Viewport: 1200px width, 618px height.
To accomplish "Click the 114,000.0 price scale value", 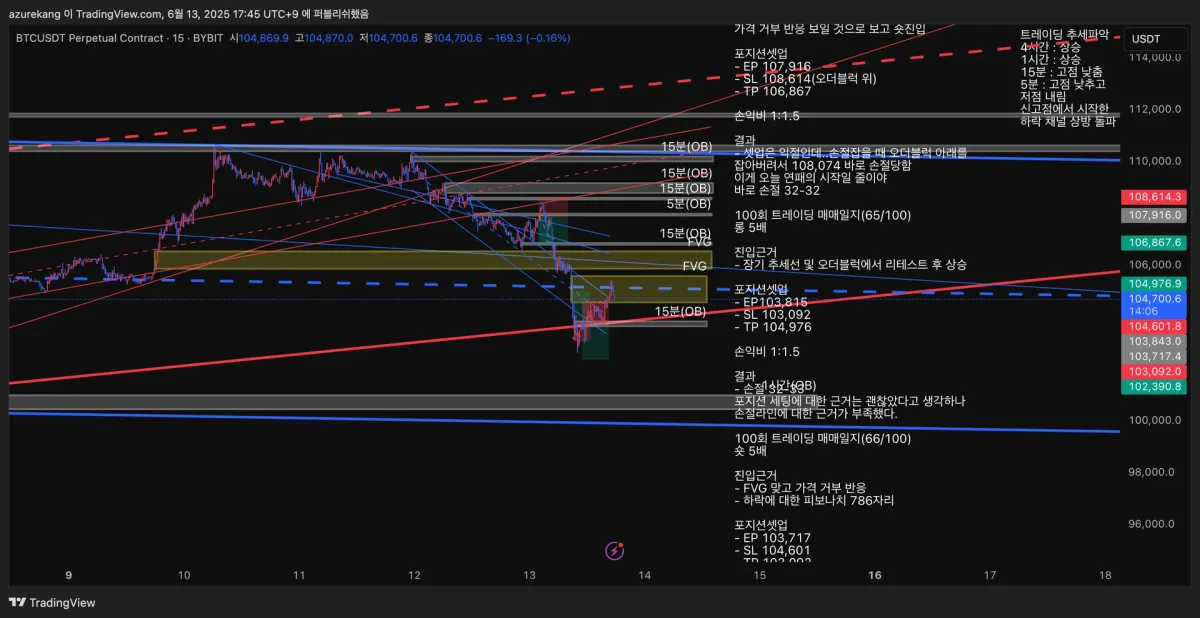I will click(1157, 57).
